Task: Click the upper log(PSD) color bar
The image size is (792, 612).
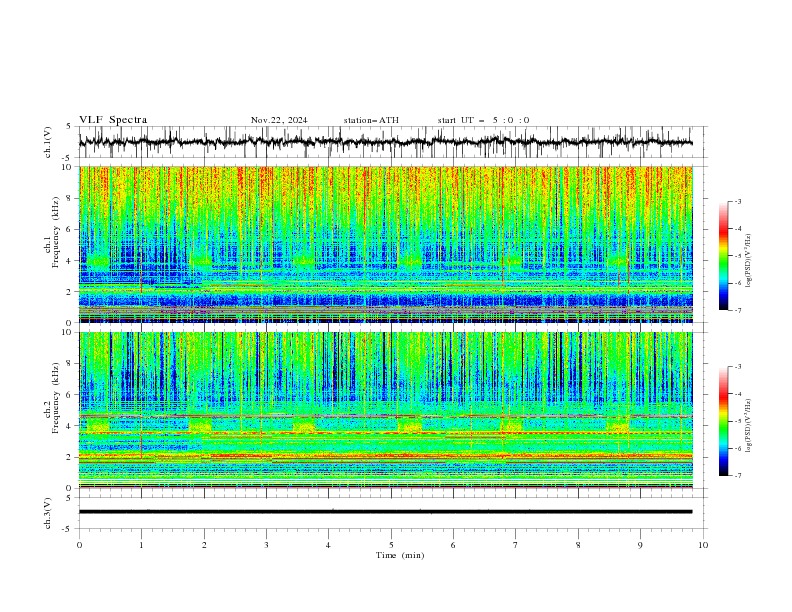Action: (723, 255)
